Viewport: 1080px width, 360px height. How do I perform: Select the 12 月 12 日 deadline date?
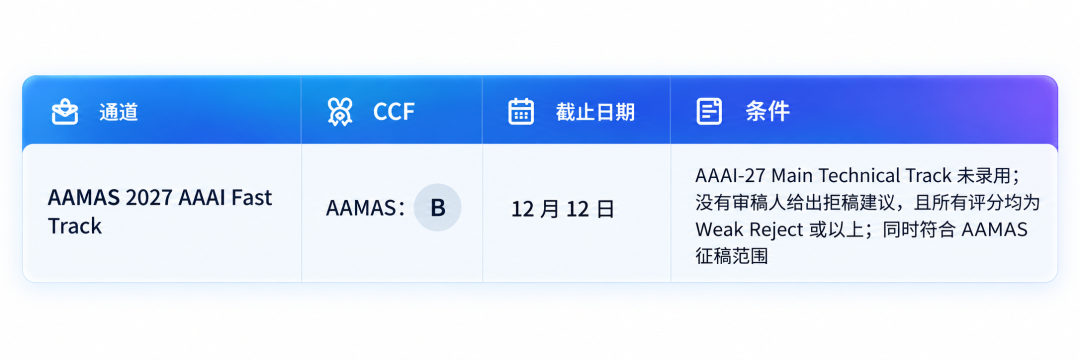point(562,209)
